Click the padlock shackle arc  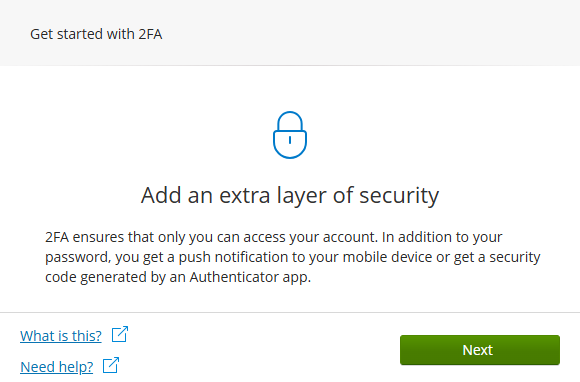[290, 121]
